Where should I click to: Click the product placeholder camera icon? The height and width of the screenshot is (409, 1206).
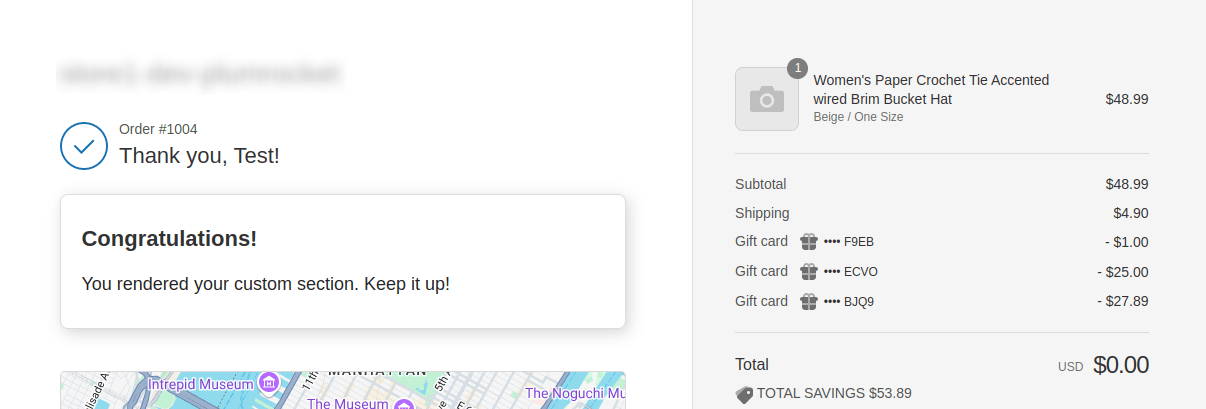[x=767, y=99]
